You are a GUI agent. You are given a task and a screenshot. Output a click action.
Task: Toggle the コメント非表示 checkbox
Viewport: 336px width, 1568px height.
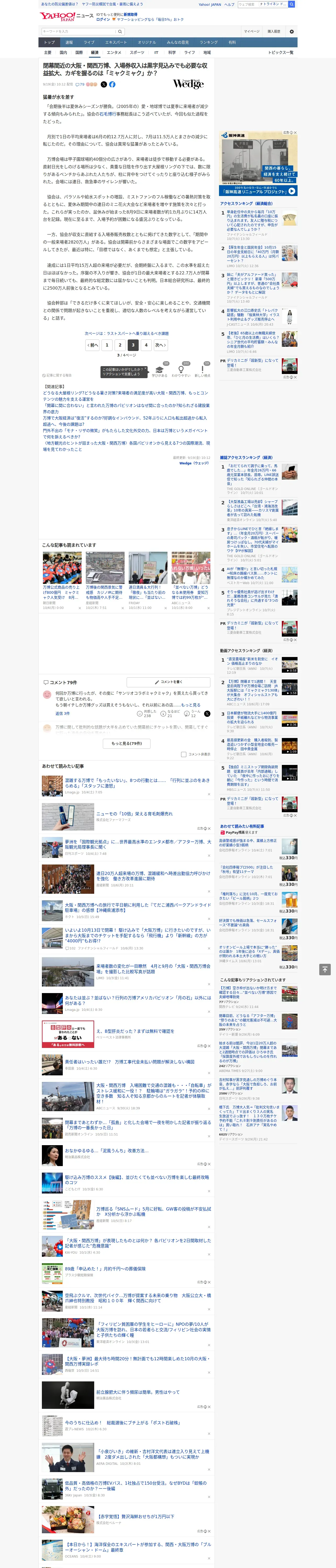pyautogui.click(x=183, y=754)
